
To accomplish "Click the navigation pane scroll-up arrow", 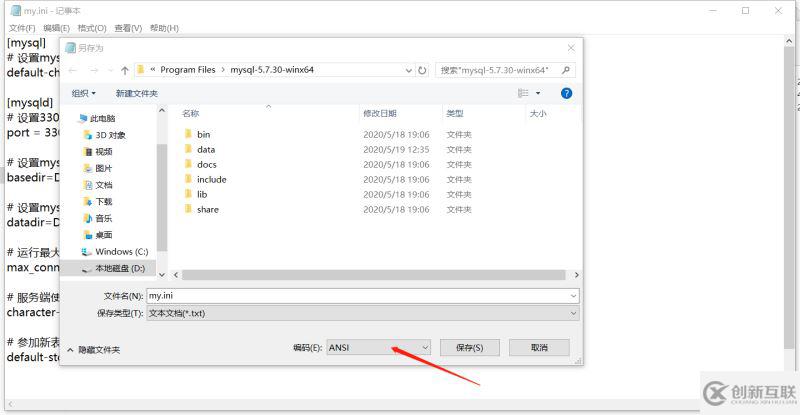I will (x=162, y=111).
